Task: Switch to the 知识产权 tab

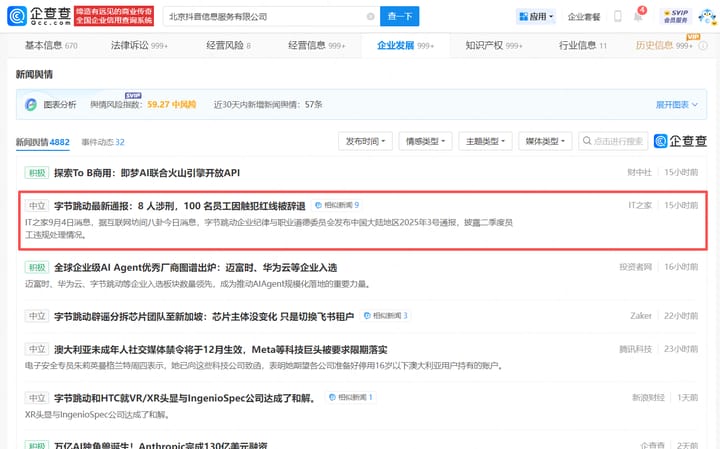Action: [493, 46]
